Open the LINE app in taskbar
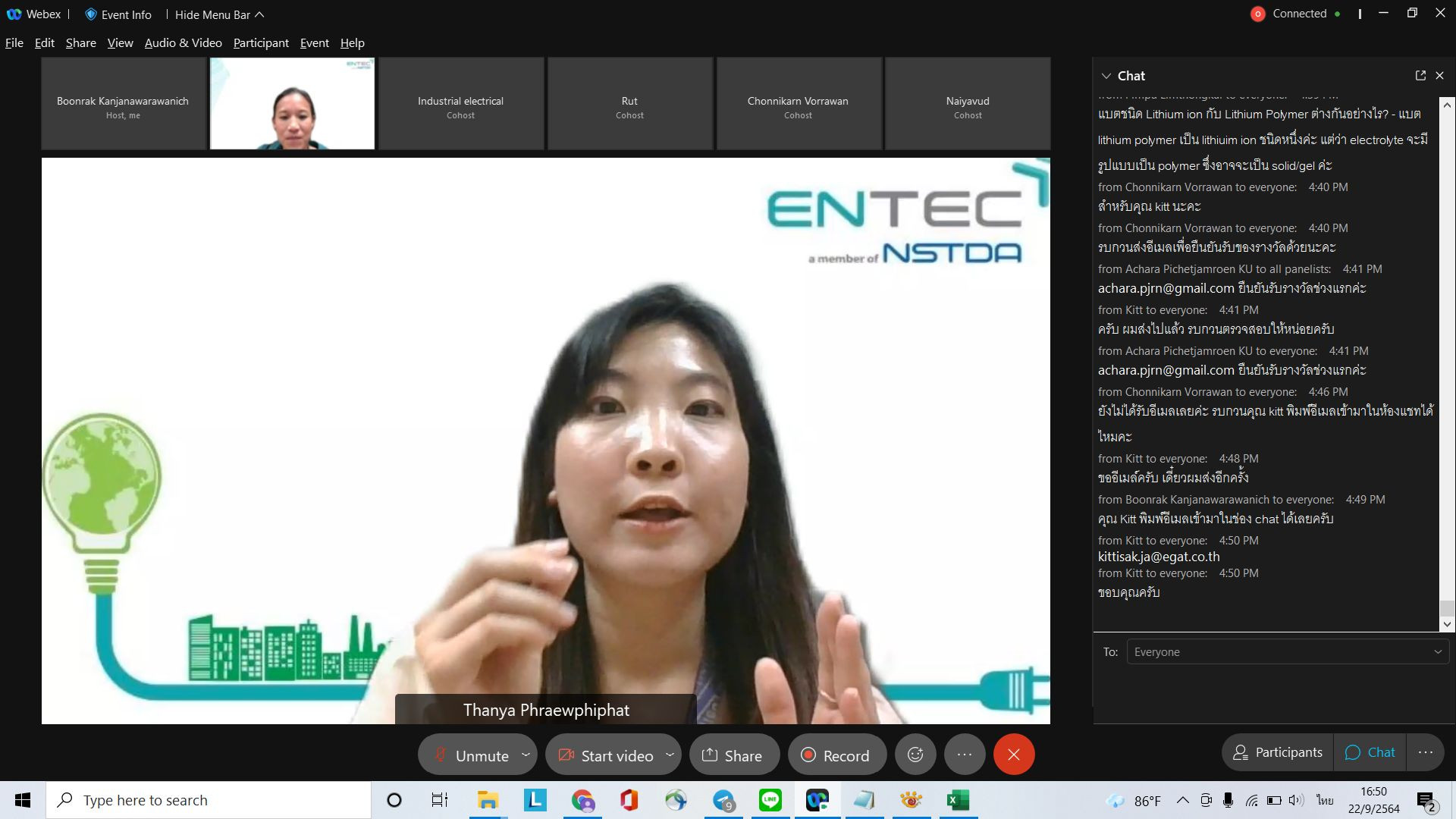Image resolution: width=1456 pixels, height=819 pixels. 770,800
